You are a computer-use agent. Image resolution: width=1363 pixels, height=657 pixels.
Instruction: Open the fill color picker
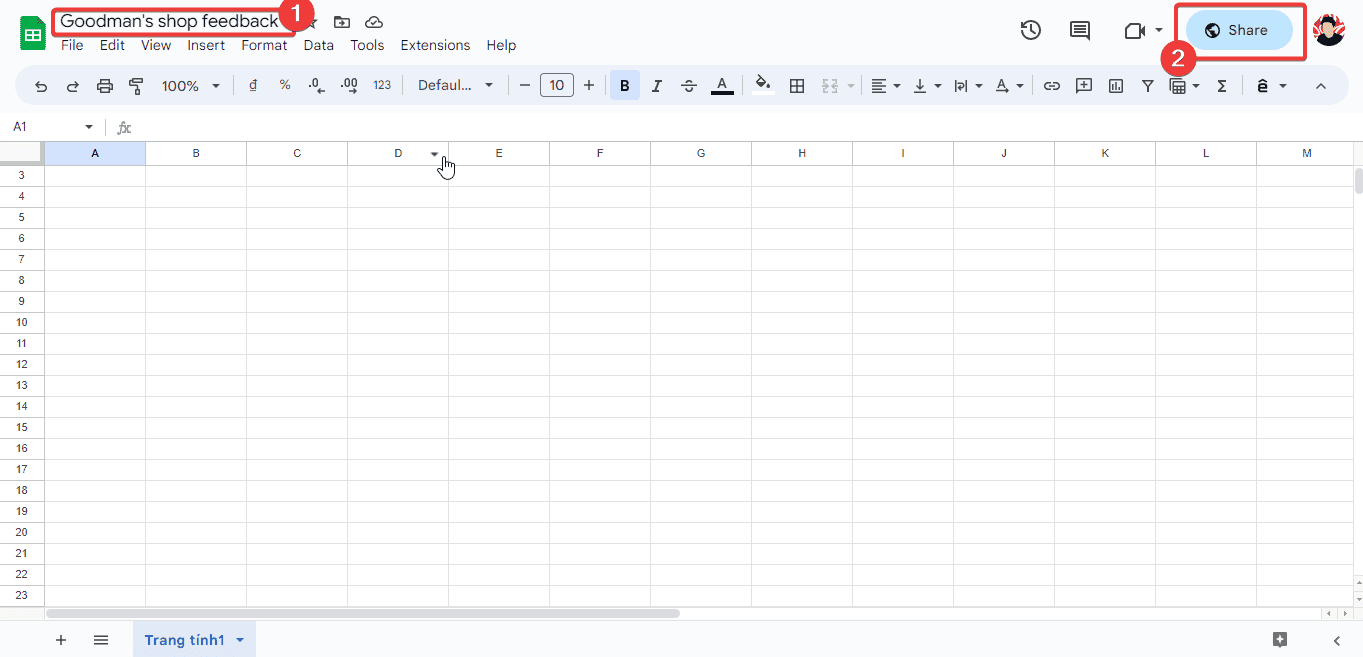(x=763, y=86)
